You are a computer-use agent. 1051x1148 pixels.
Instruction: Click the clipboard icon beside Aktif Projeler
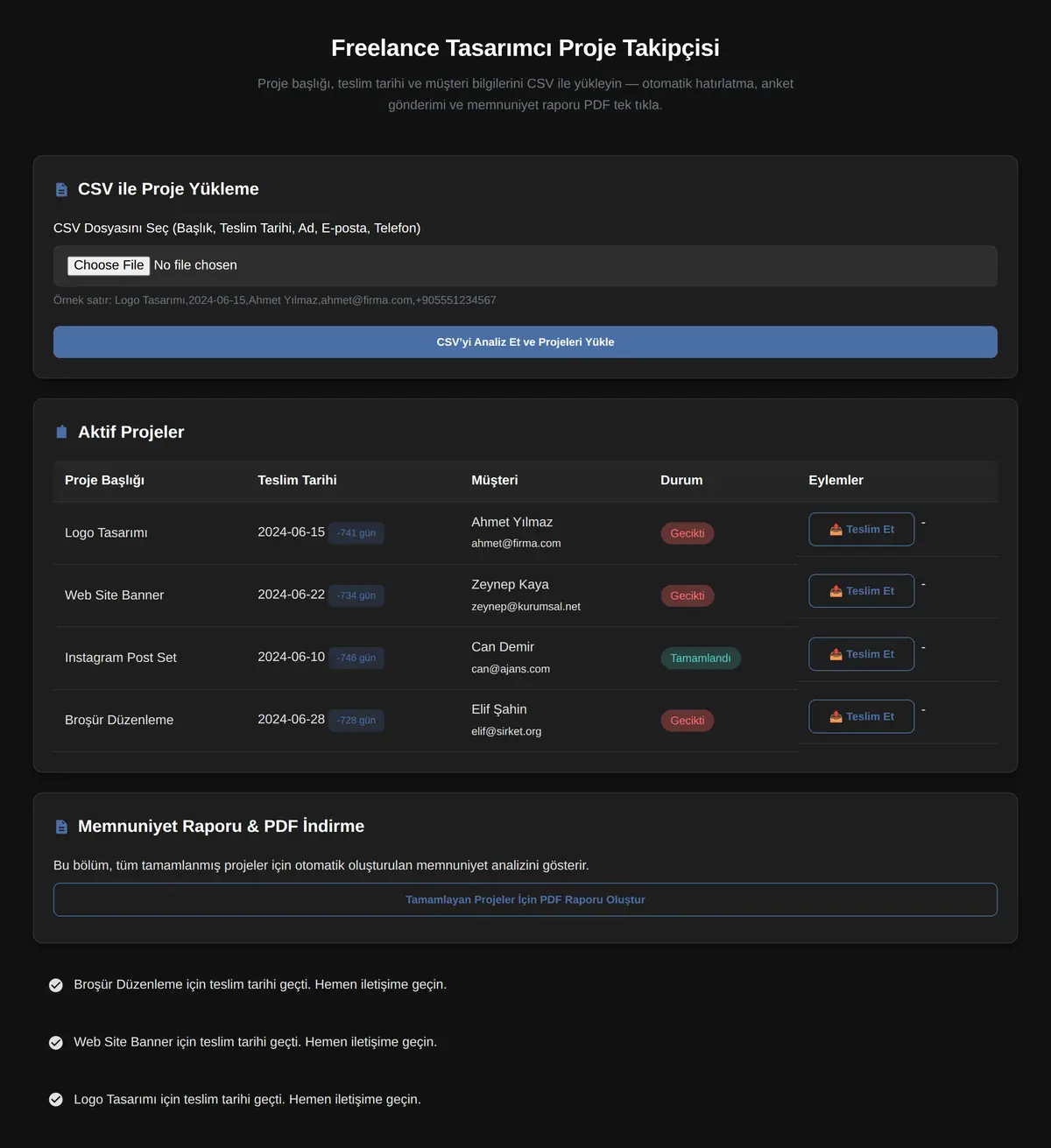click(x=61, y=432)
